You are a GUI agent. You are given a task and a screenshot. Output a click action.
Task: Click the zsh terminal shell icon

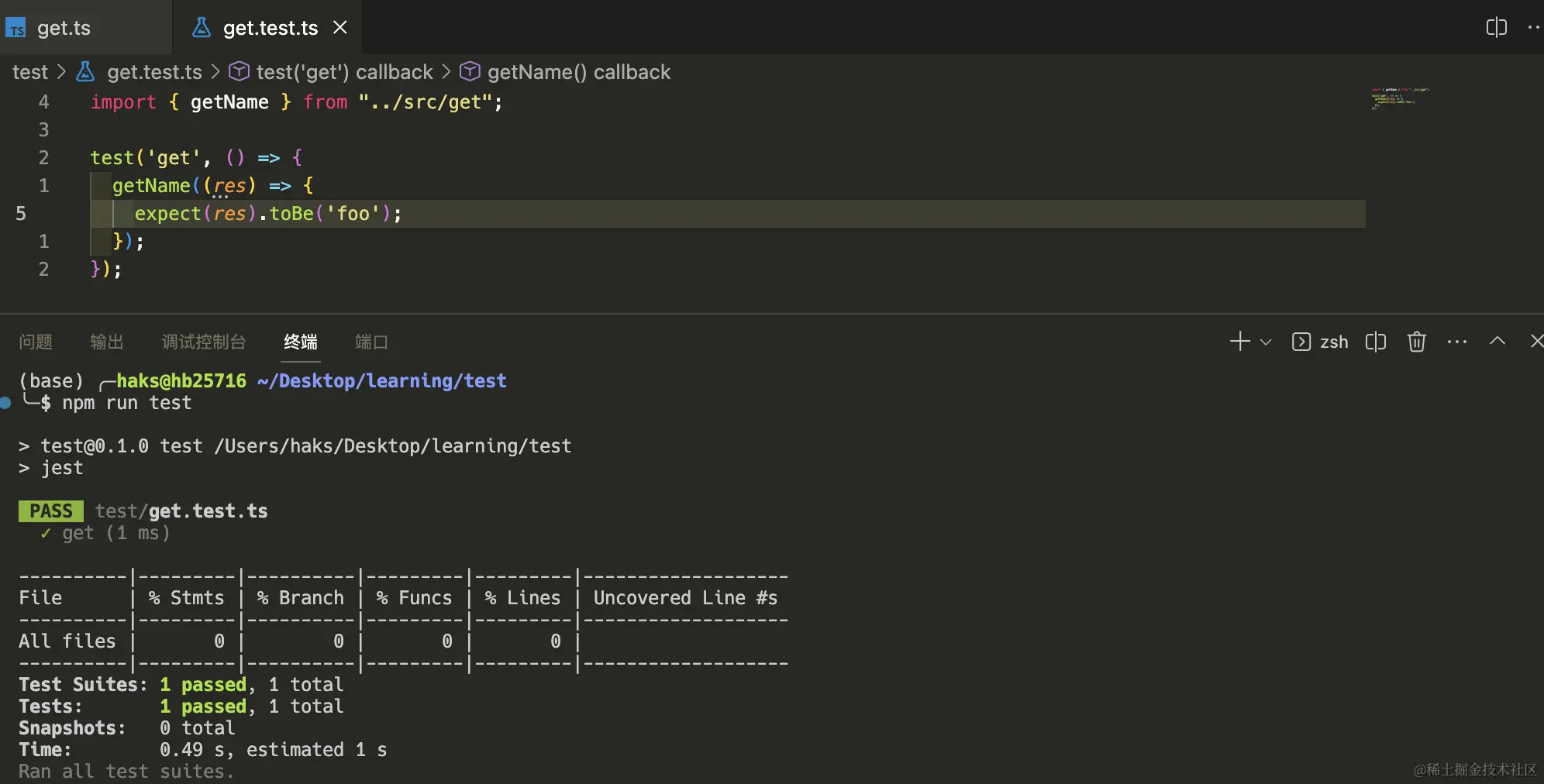(1301, 342)
